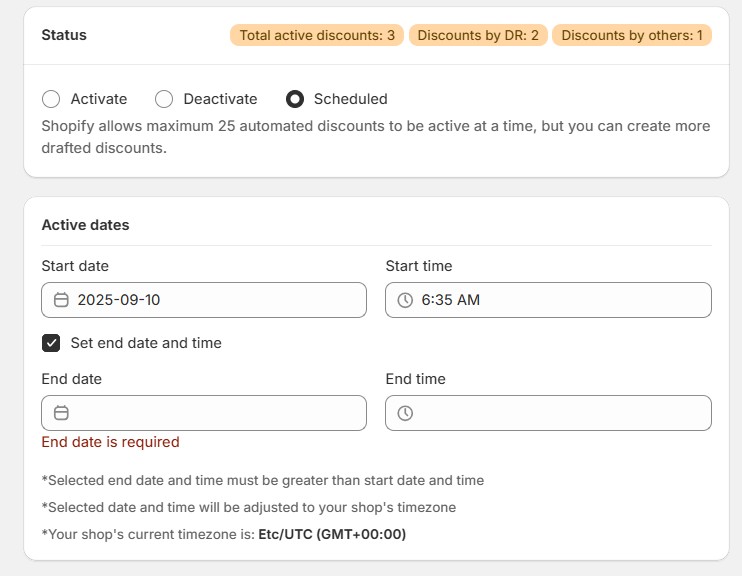Image resolution: width=742 pixels, height=576 pixels.
Task: Click the 'Set end date and time' label text
Action: (x=146, y=343)
